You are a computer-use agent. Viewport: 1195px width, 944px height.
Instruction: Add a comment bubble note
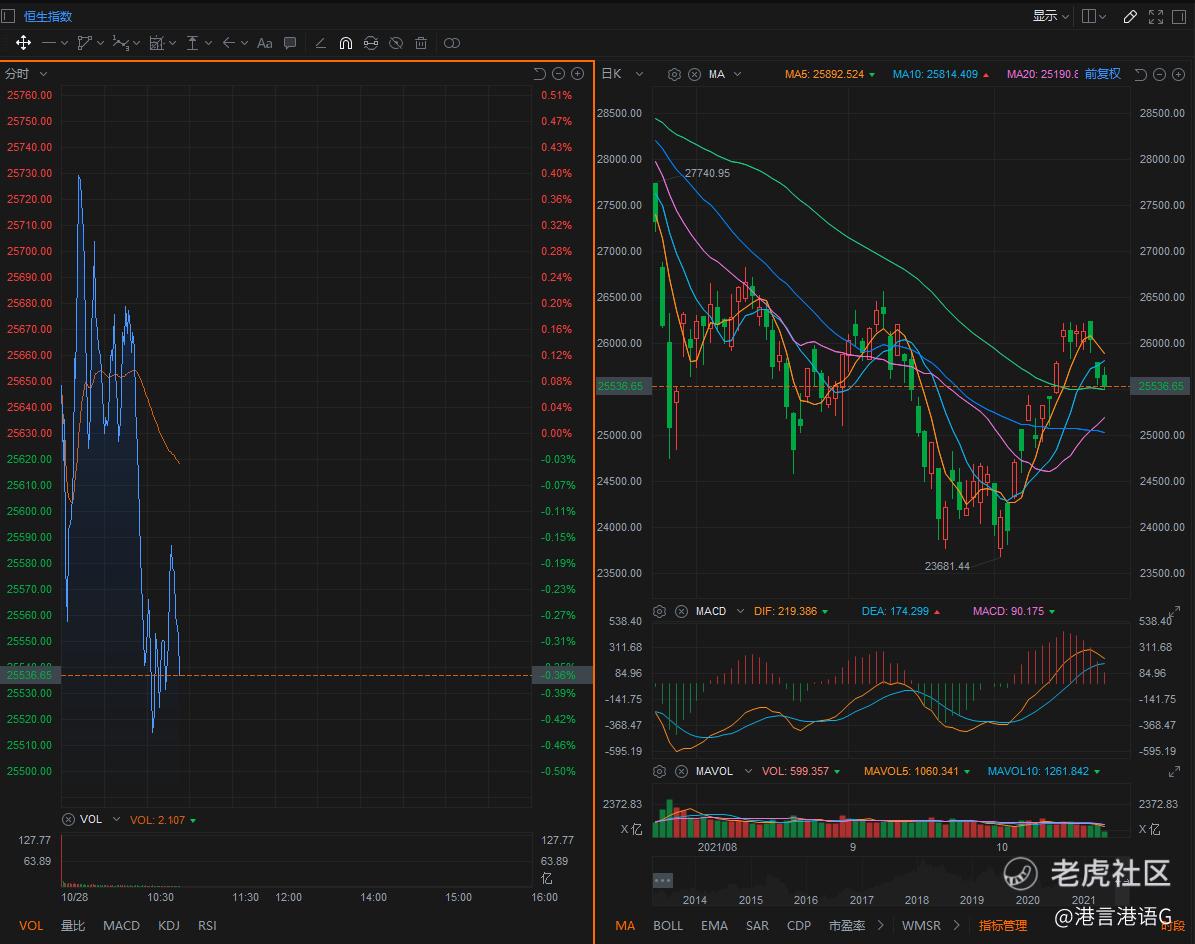[290, 43]
